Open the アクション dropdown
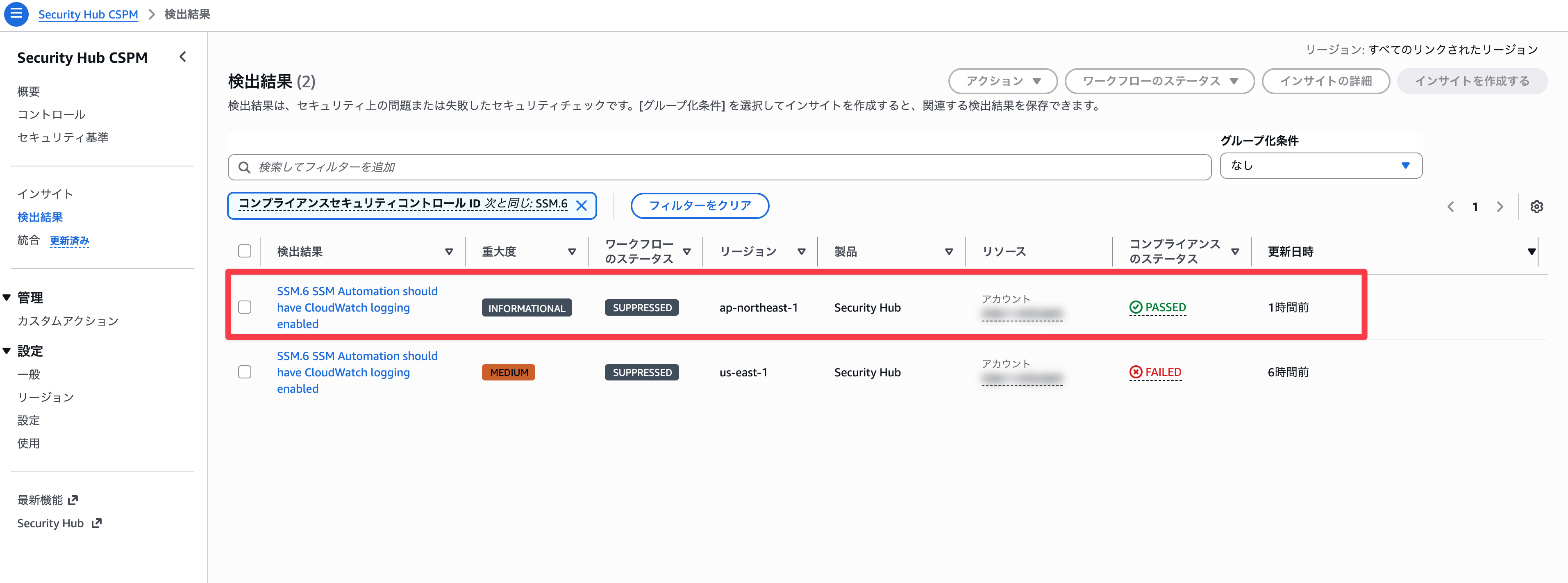Viewport: 1568px width, 583px height. [1002, 81]
